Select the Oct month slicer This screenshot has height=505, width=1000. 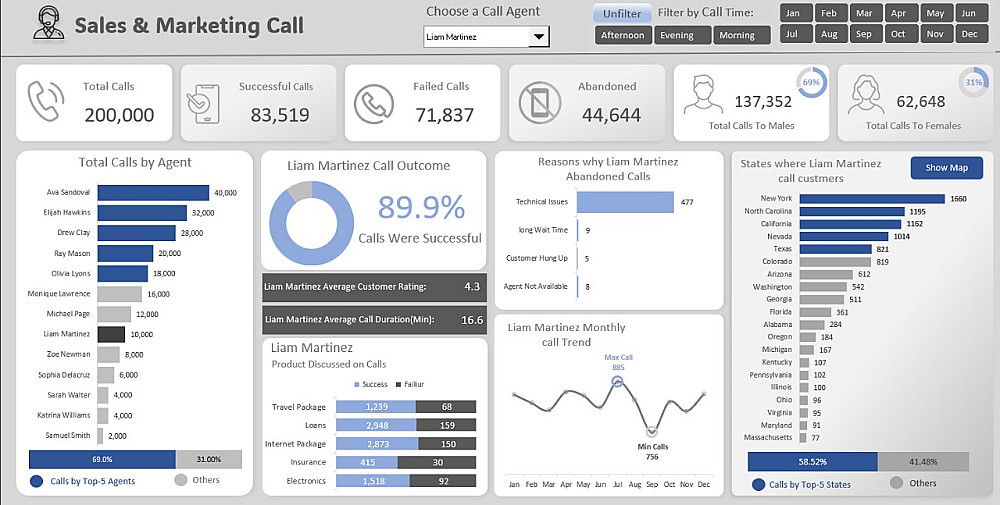pyautogui.click(x=899, y=34)
